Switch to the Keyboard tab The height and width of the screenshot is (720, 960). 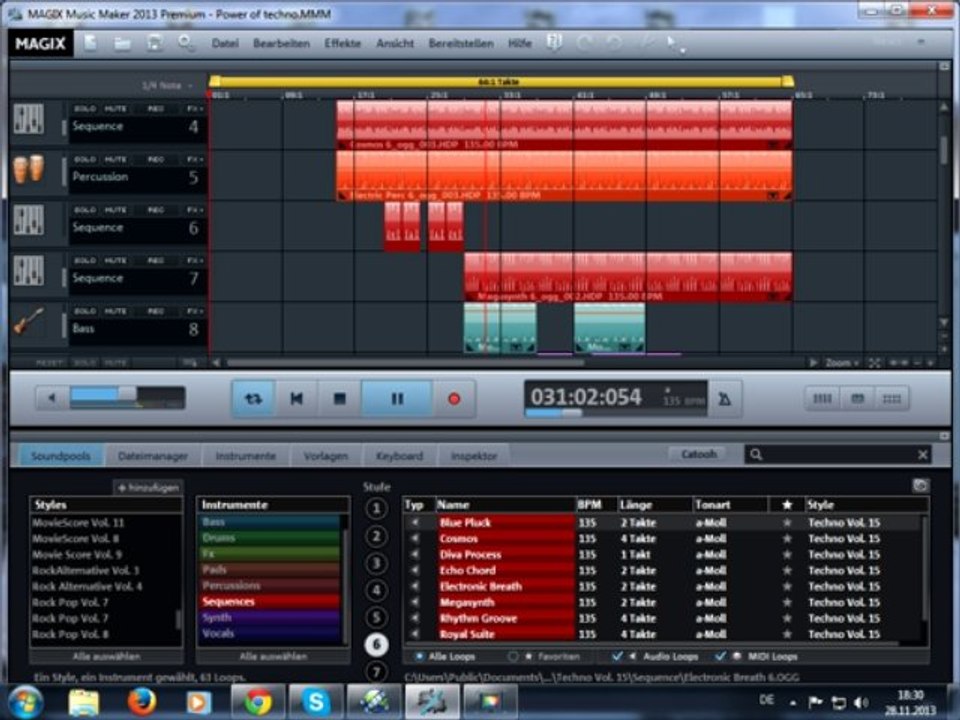pyautogui.click(x=399, y=456)
